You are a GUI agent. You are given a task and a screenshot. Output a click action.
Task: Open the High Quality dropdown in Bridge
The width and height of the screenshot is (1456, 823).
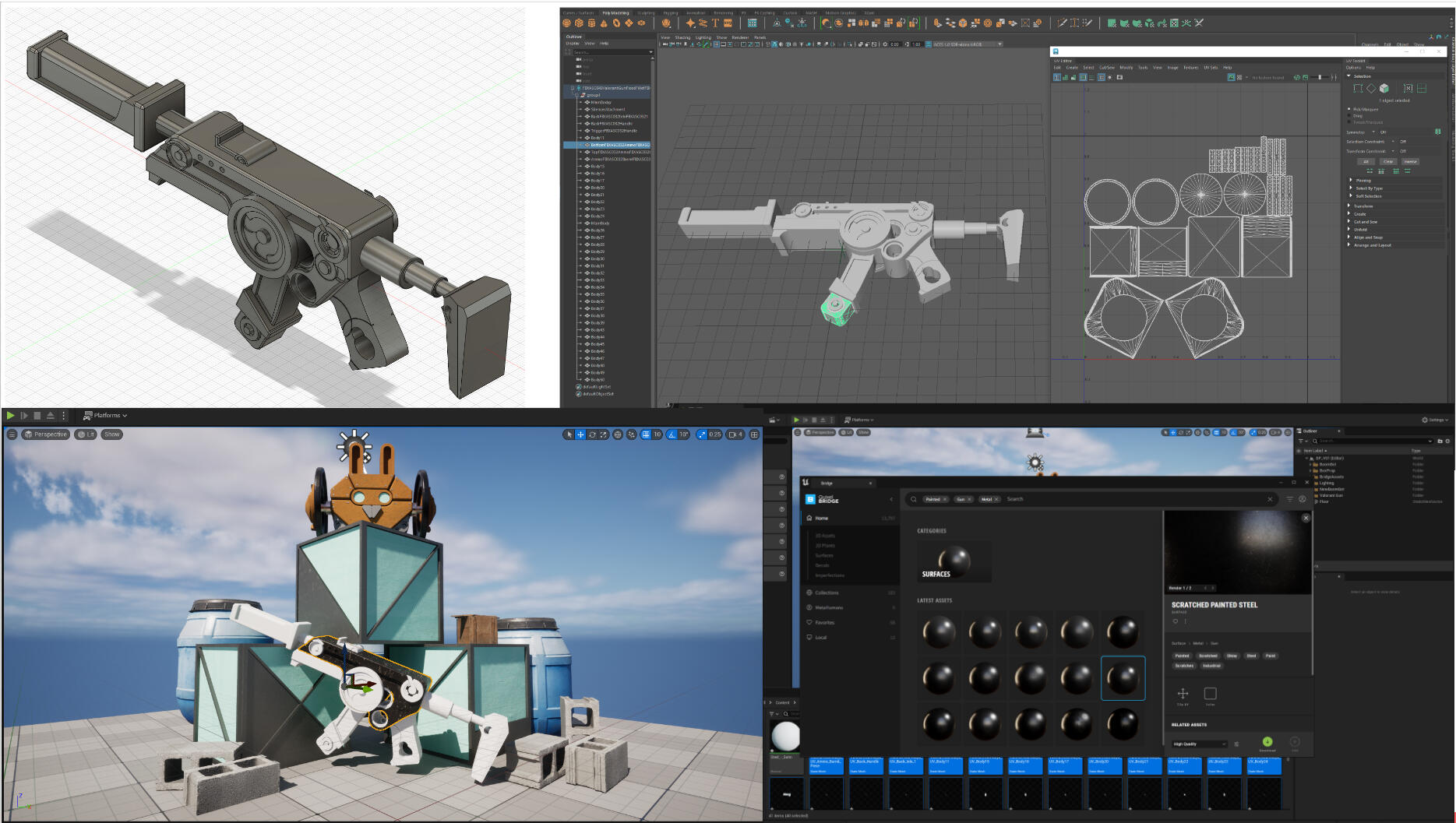coord(1199,744)
